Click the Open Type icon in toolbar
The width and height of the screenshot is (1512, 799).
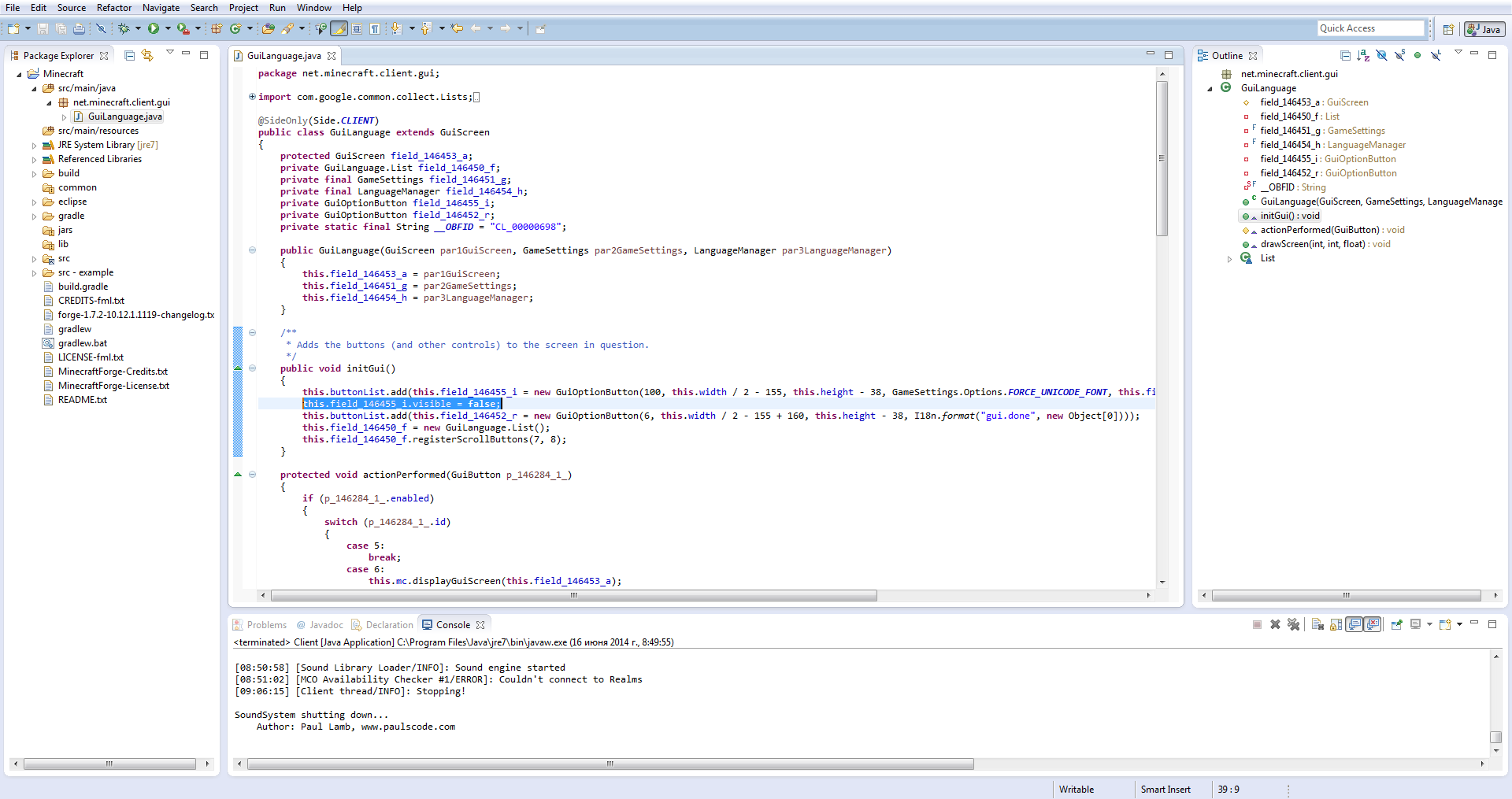tap(268, 28)
